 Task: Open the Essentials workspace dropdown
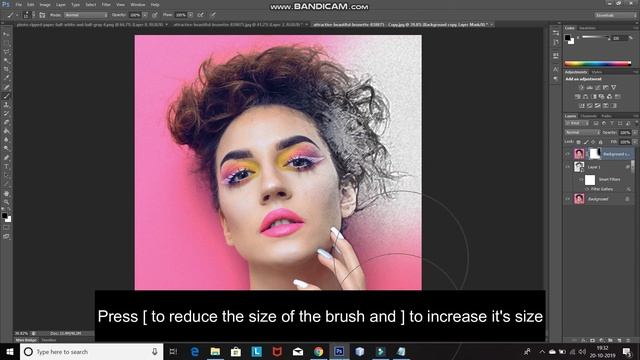pos(616,15)
